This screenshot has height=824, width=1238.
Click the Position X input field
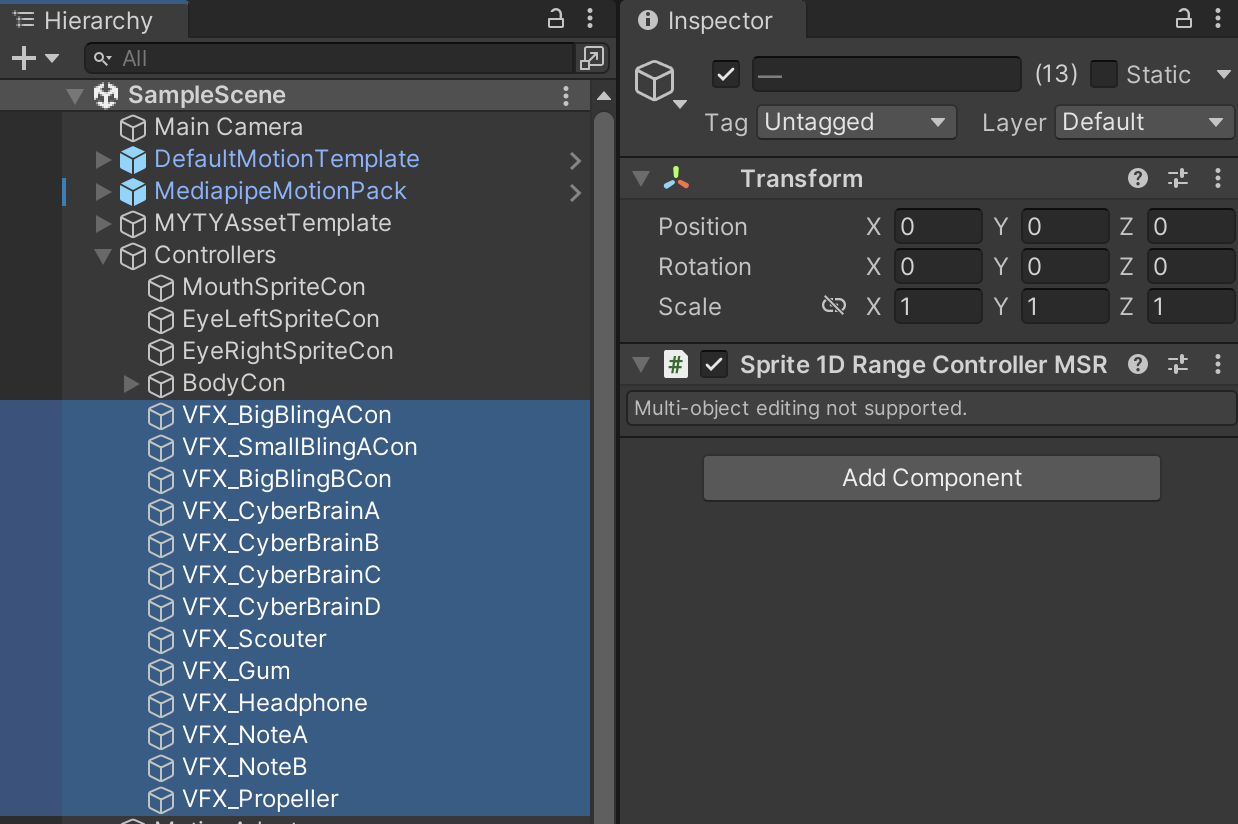point(937,227)
